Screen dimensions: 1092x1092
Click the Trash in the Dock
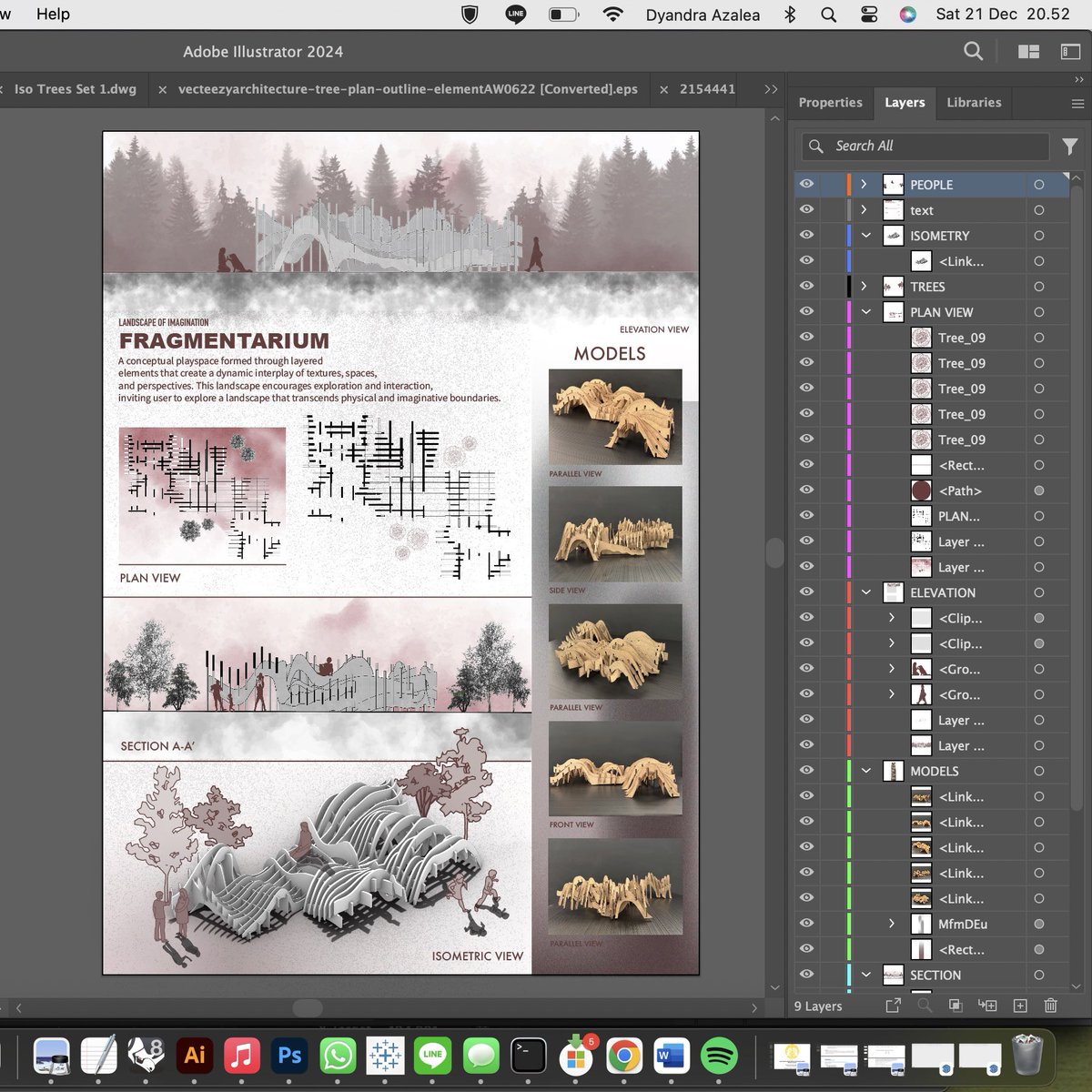pyautogui.click(x=1027, y=1055)
